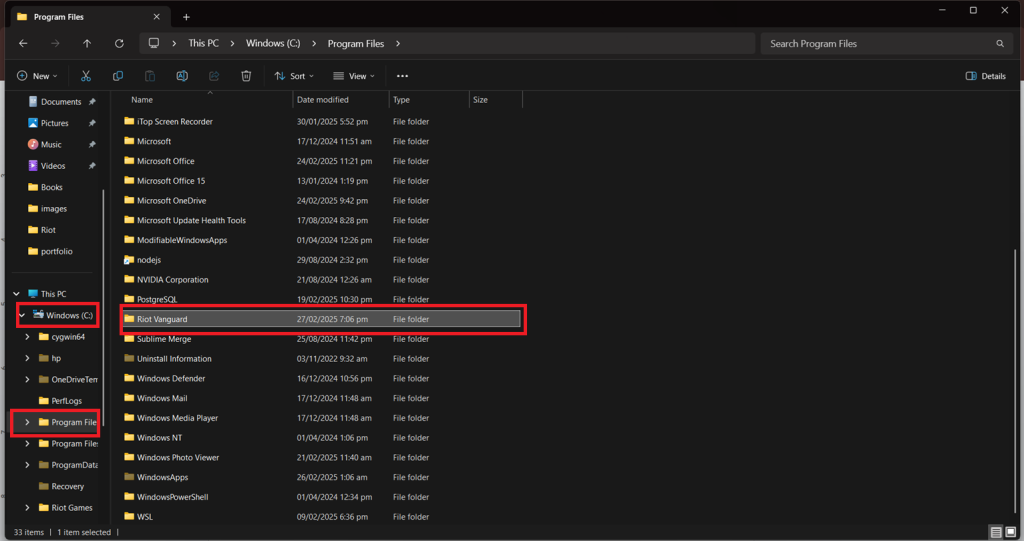Select Pictures in the quick access pane

[55, 123]
